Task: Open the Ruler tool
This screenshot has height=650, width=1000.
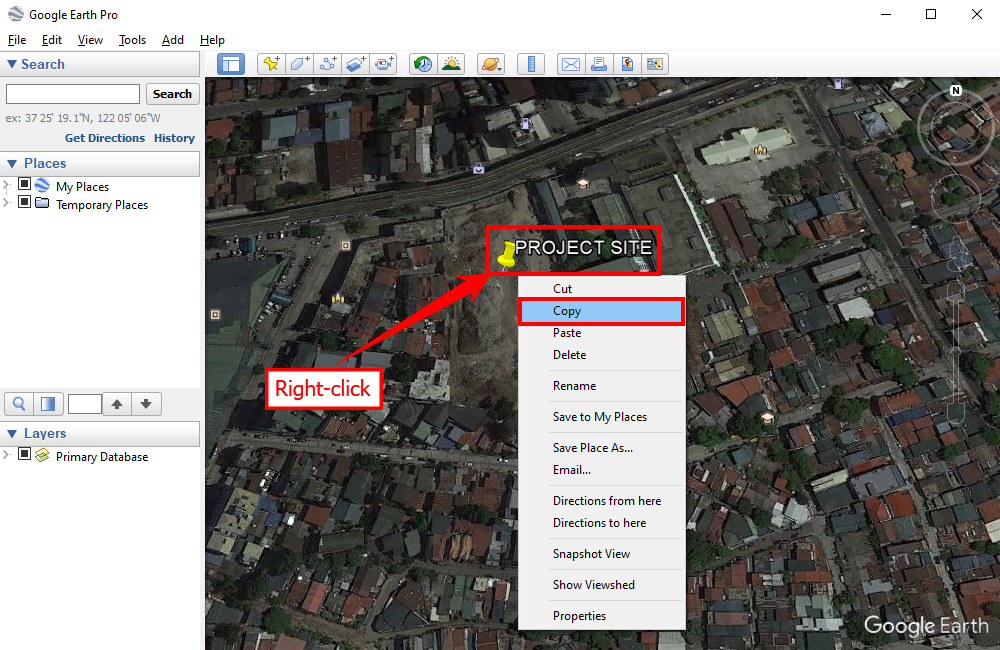Action: 531,64
